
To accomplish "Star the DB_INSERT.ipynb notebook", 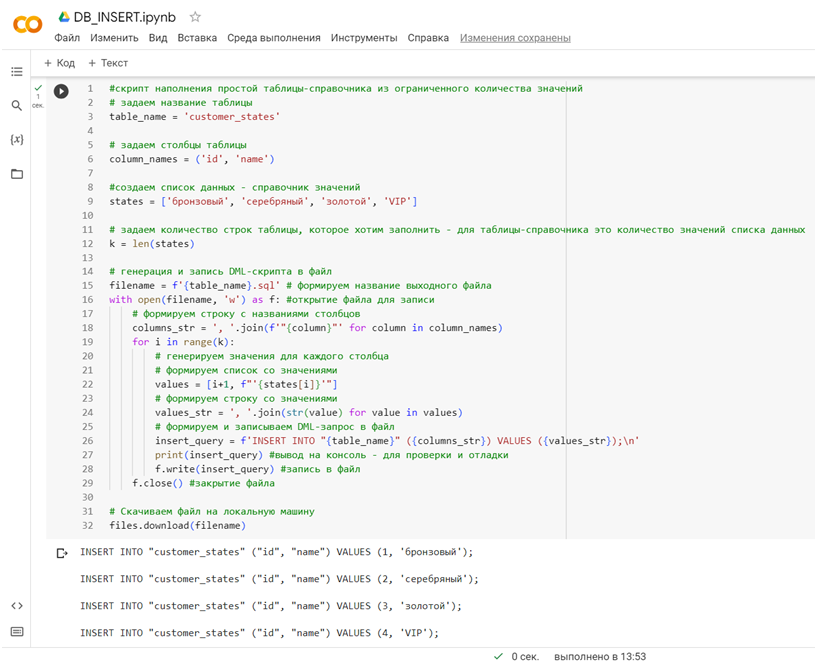I will pos(195,17).
